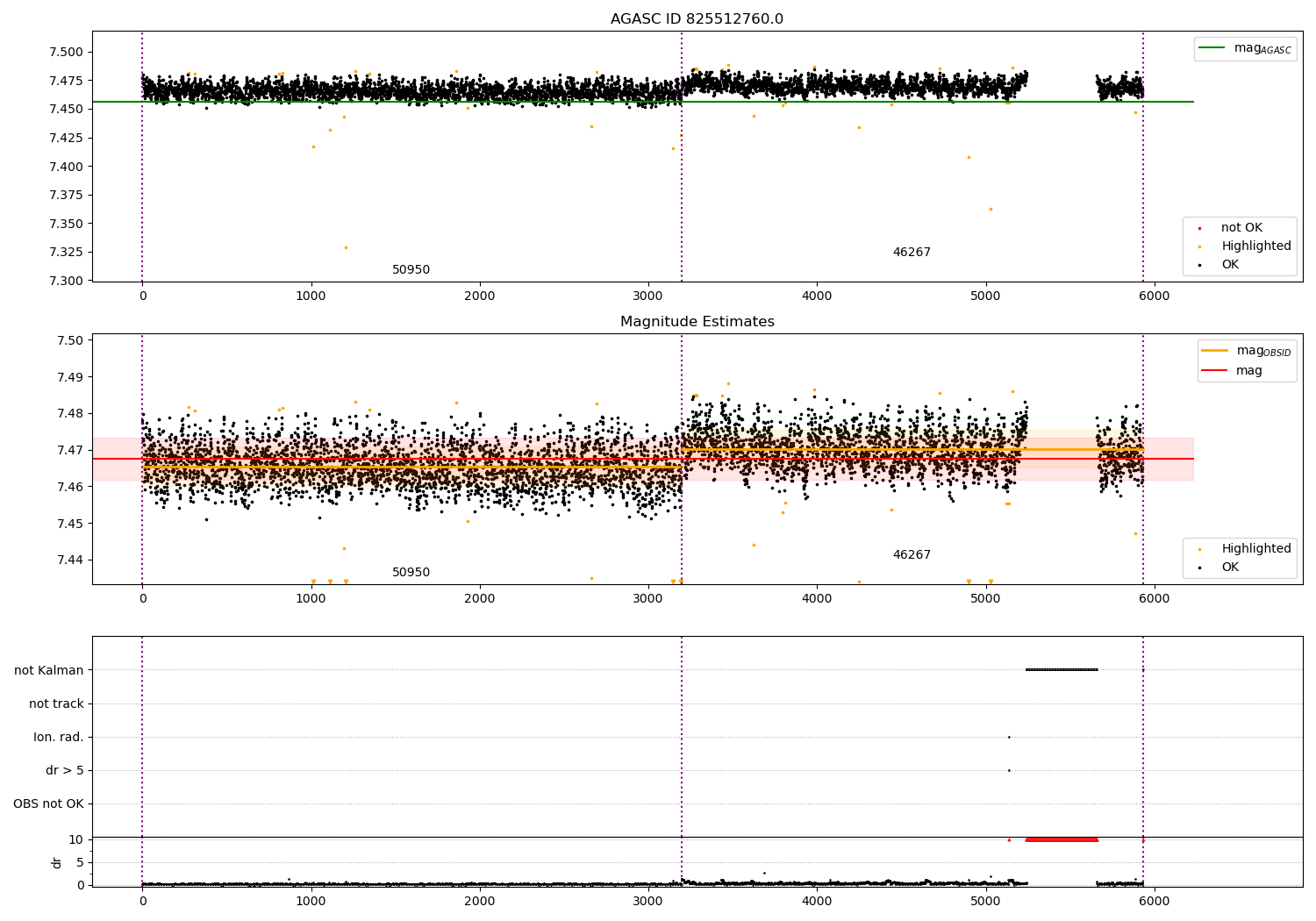
Task: Click the 'dr > 5' axis label
Action: pyautogui.click(x=65, y=770)
